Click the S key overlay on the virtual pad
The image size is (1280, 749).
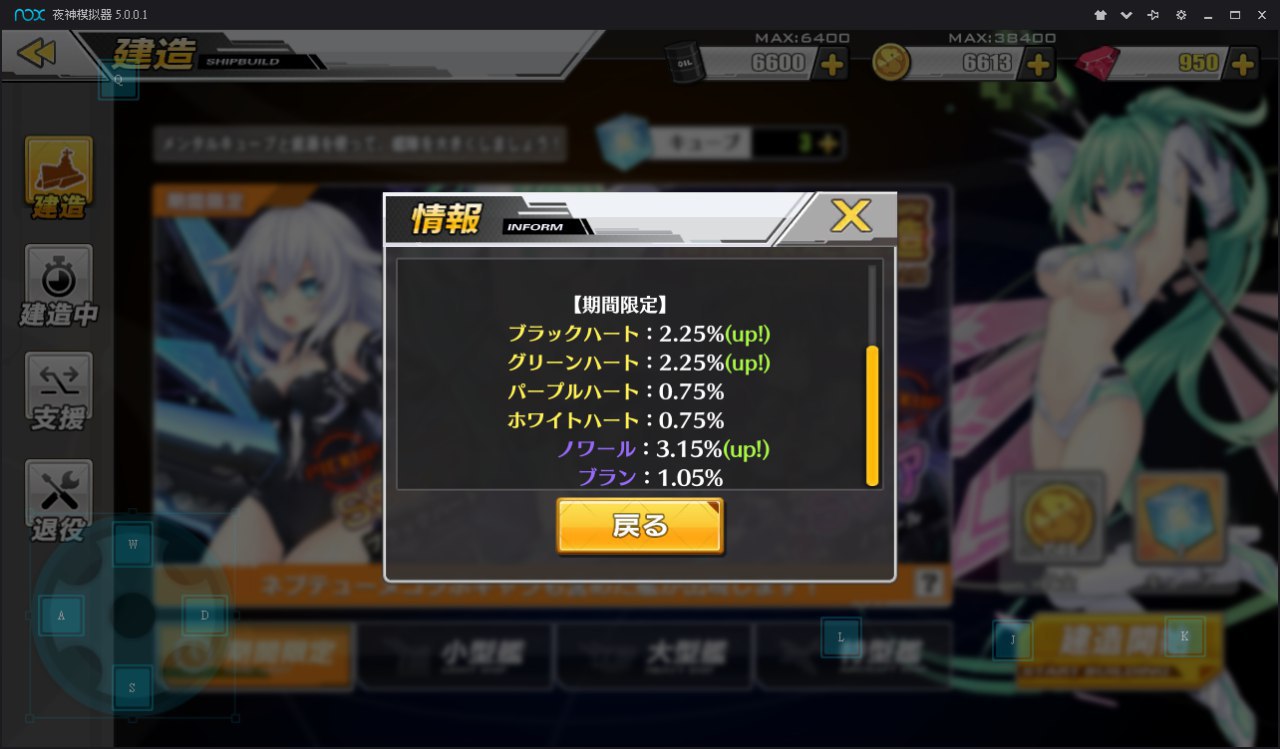(x=132, y=688)
